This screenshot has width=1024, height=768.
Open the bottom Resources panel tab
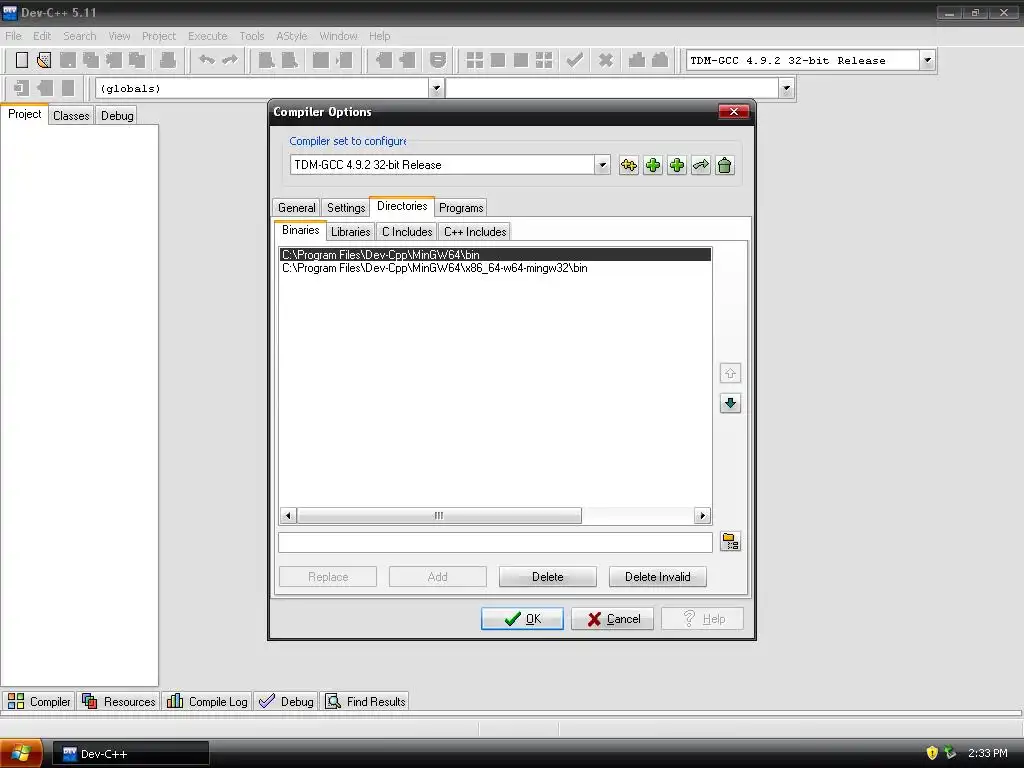[x=119, y=701]
